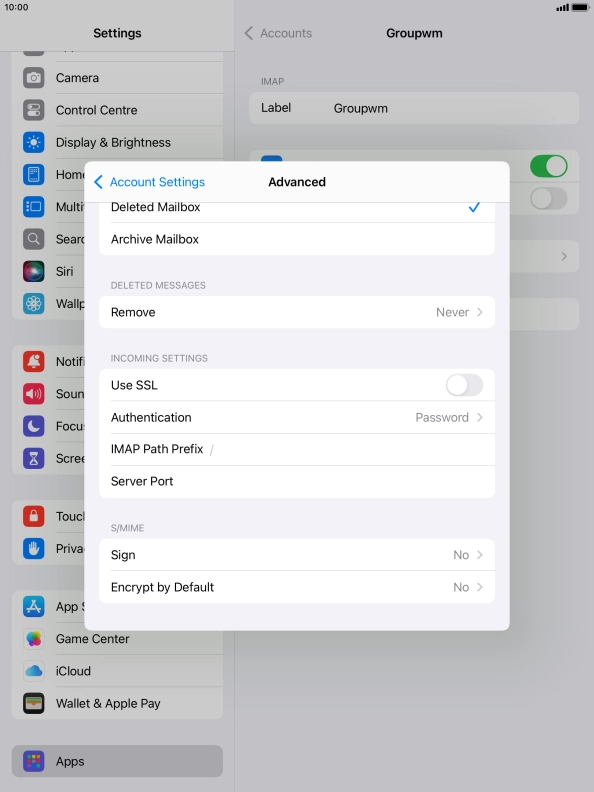Tap the Server Port field
The width and height of the screenshot is (594, 792).
click(x=297, y=482)
